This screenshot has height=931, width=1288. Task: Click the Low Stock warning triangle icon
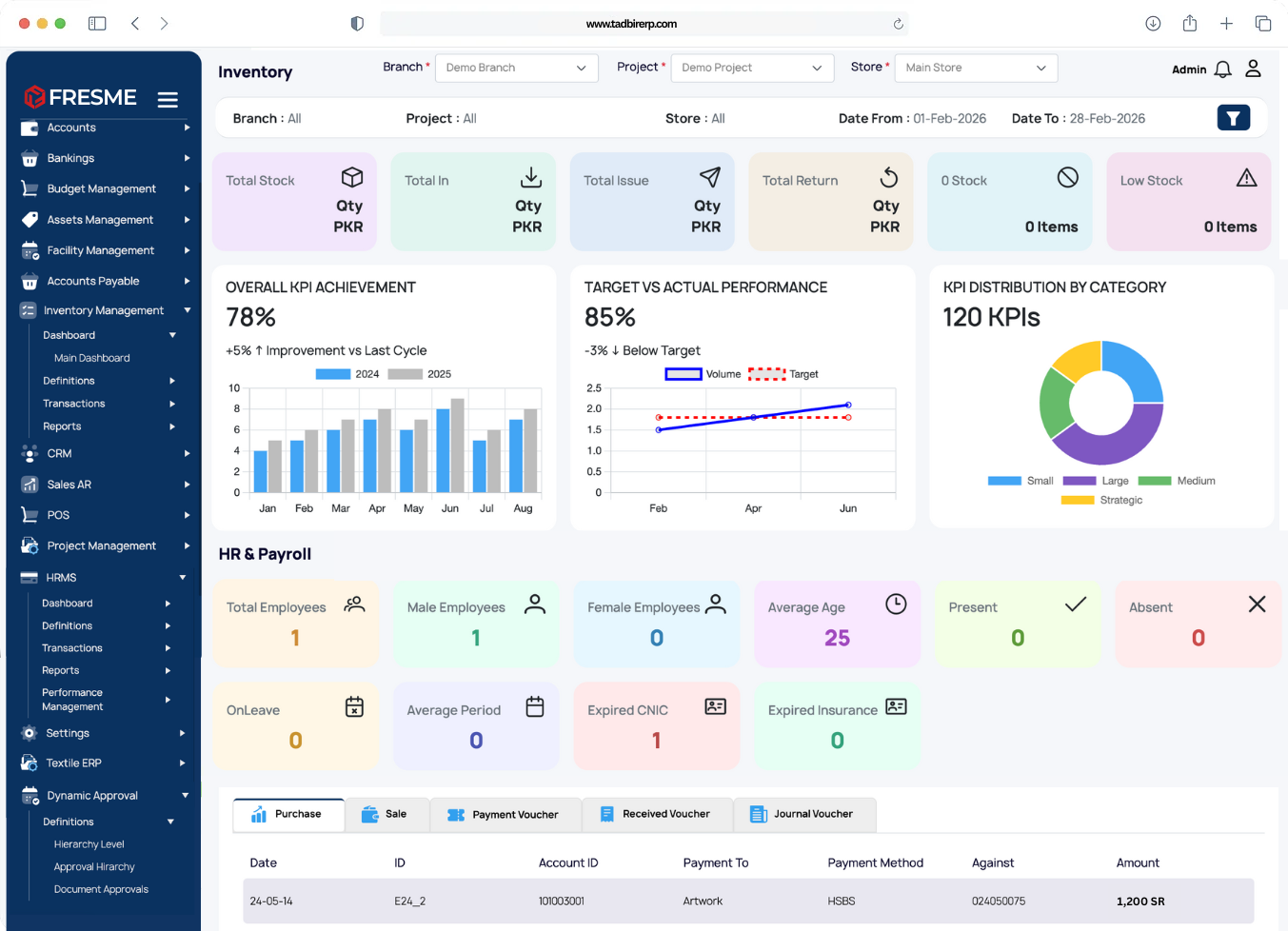point(1246,178)
